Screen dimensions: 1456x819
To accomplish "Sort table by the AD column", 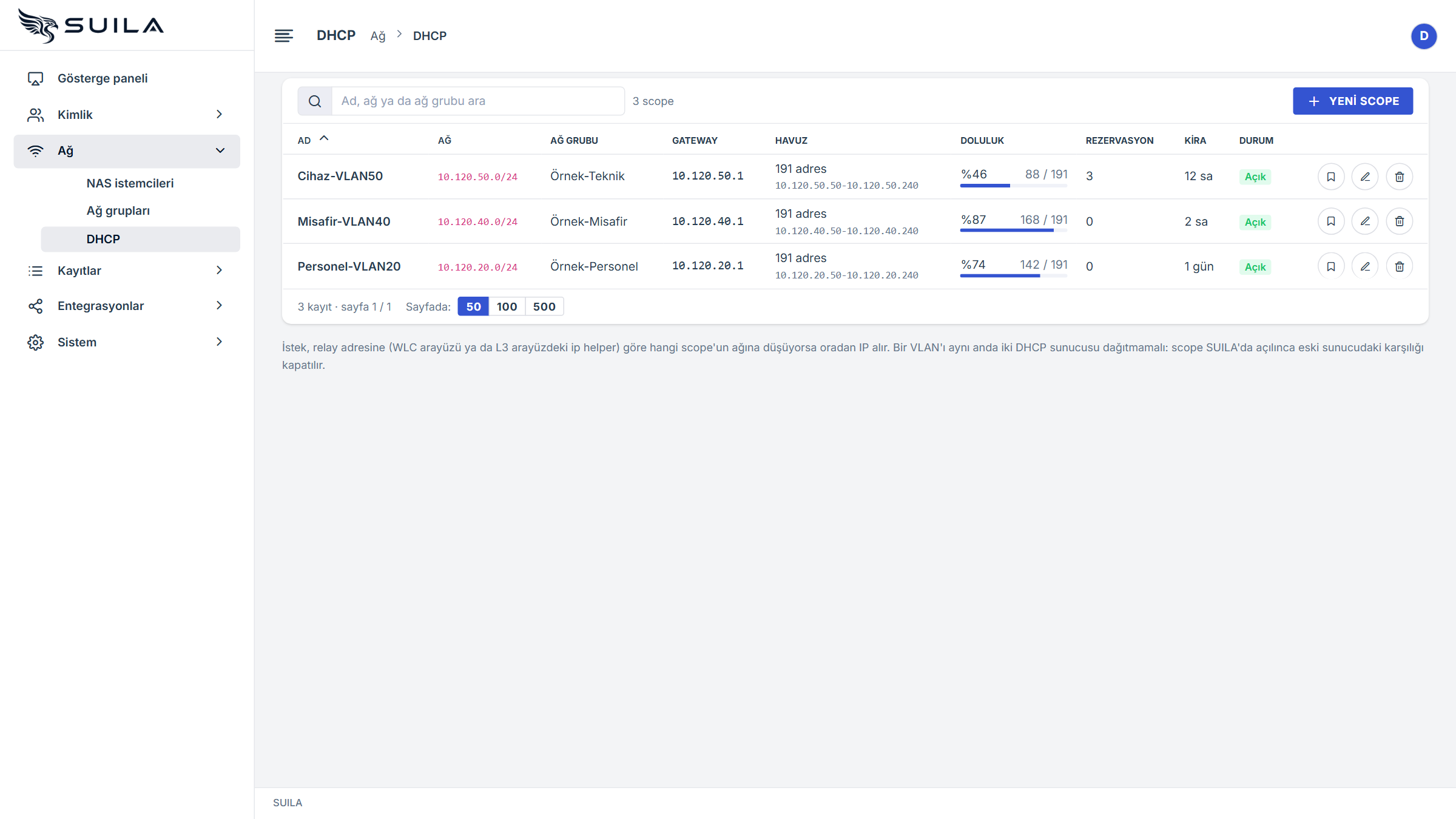I will point(312,140).
